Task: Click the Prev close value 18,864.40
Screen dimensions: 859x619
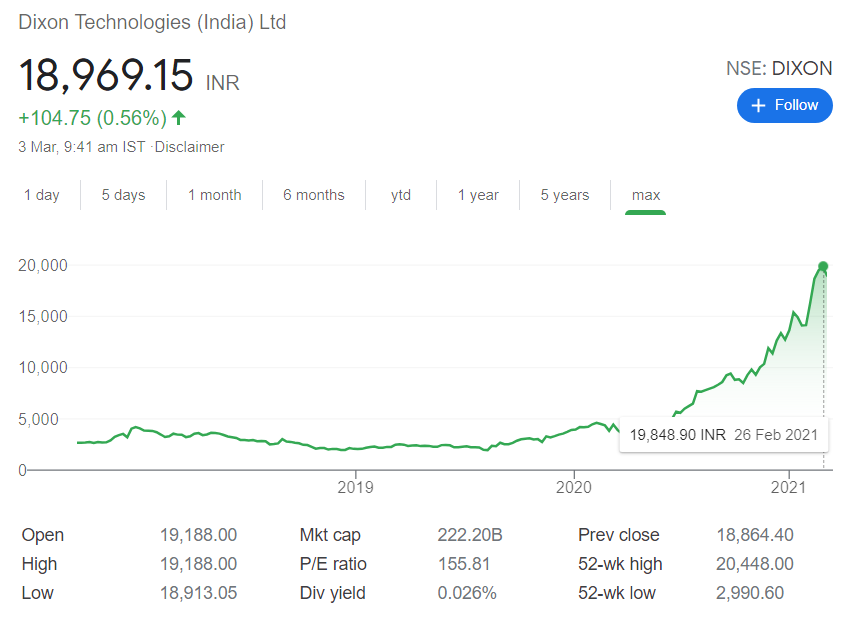Action: [755, 535]
